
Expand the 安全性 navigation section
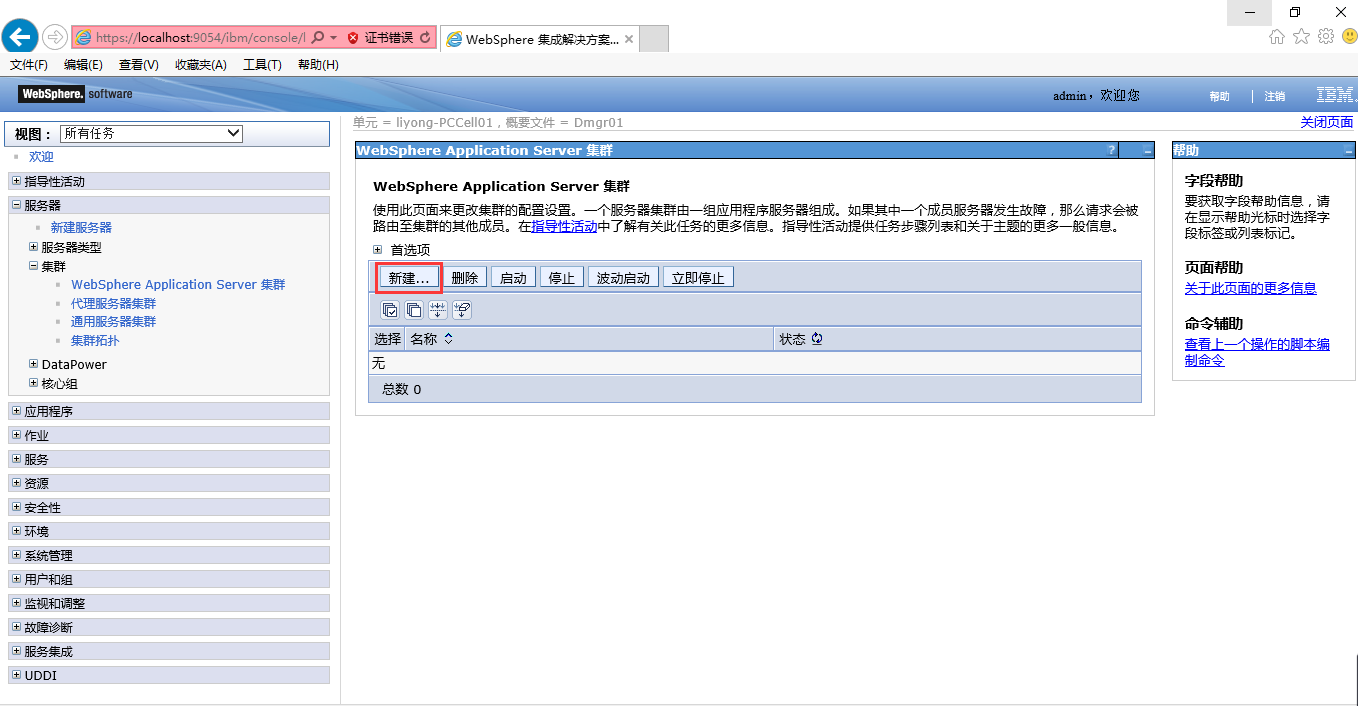coord(15,507)
